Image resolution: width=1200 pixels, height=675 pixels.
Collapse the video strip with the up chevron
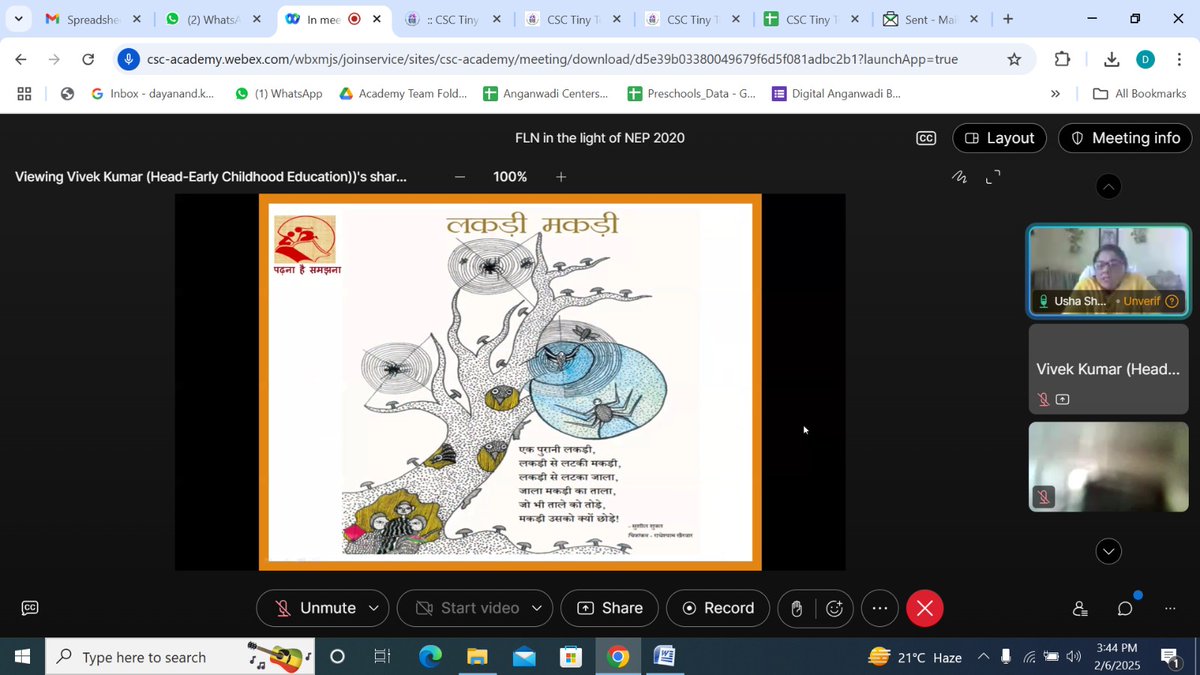pos(1109,186)
